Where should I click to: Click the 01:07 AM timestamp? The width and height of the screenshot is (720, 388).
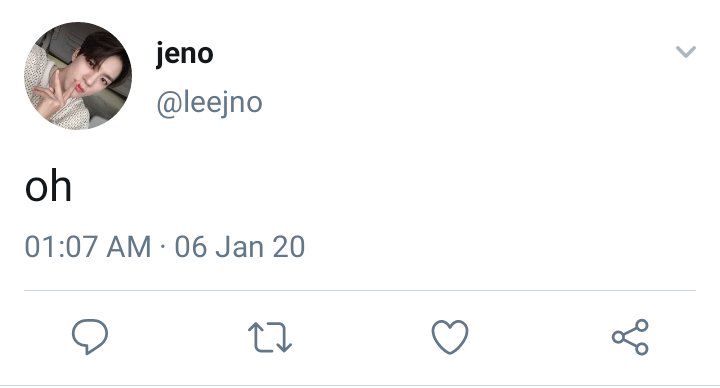pyautogui.click(x=88, y=247)
